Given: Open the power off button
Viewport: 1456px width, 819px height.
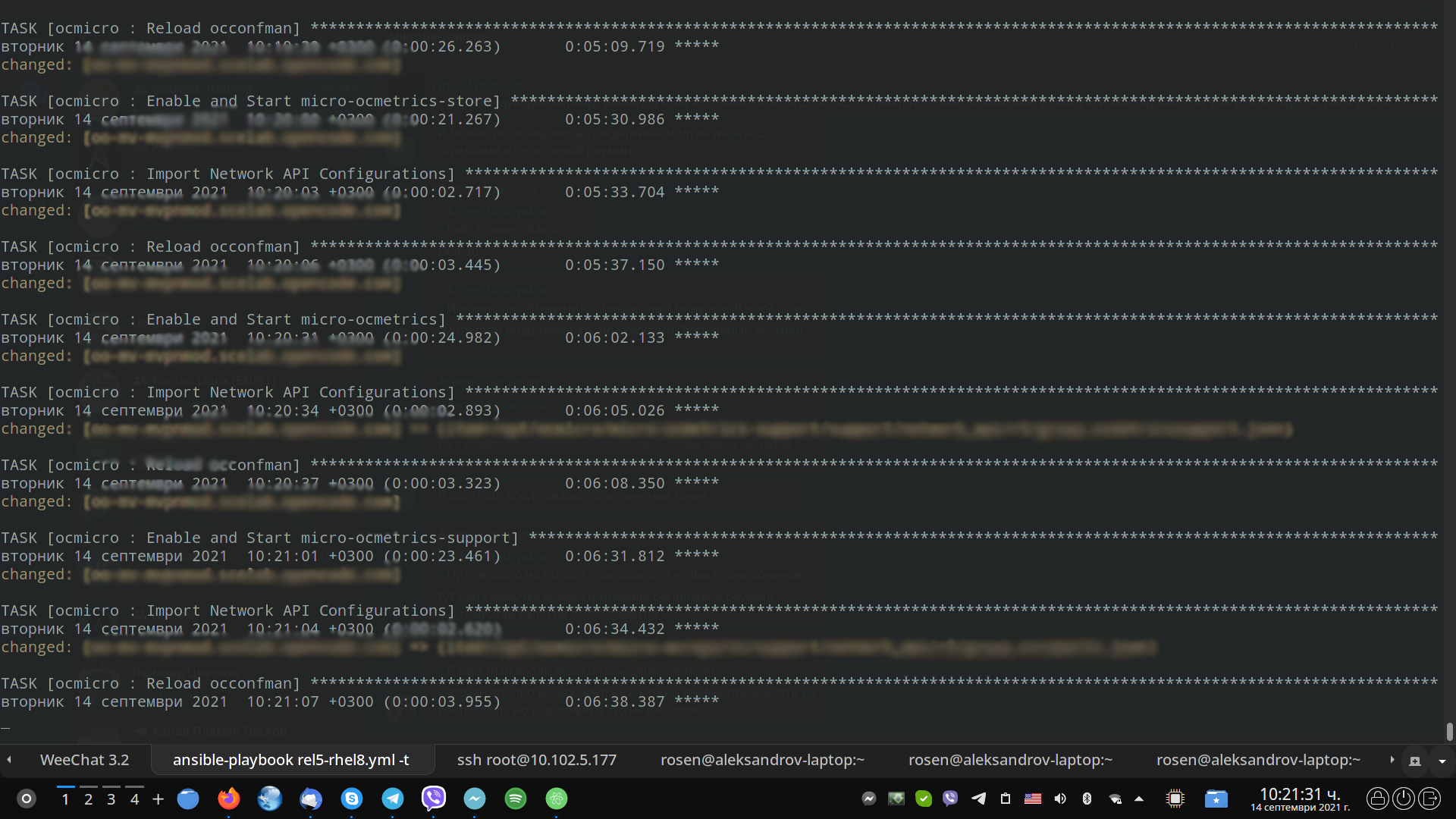Looking at the screenshot, I should pos(1403,799).
